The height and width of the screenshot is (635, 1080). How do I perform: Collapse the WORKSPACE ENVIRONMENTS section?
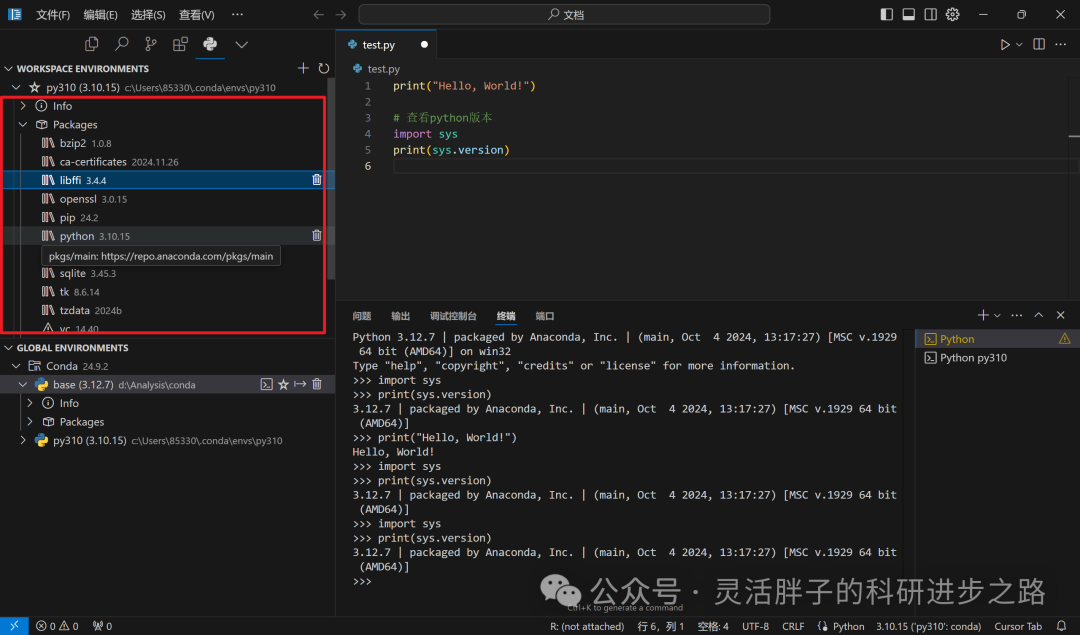pyautogui.click(x=9, y=69)
